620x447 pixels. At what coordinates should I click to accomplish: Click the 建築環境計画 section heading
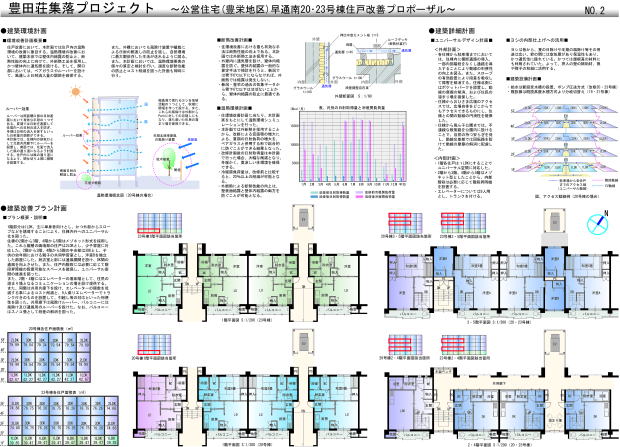34,32
